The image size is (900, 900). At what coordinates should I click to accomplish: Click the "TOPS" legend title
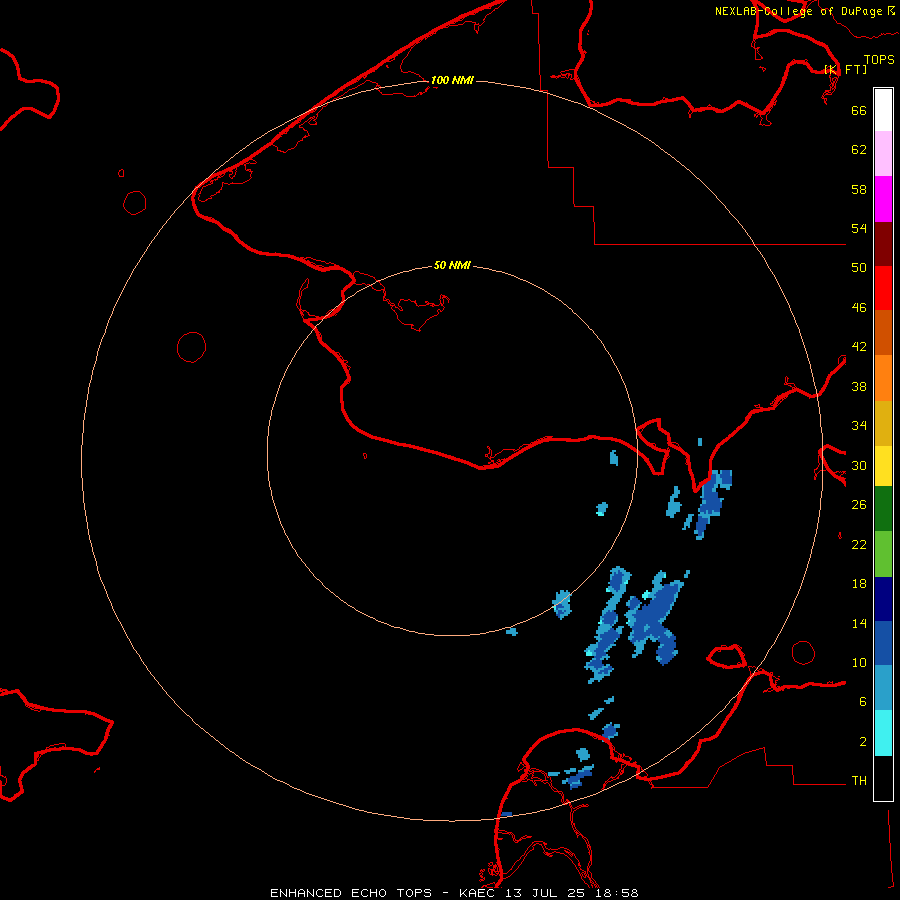coord(879,59)
